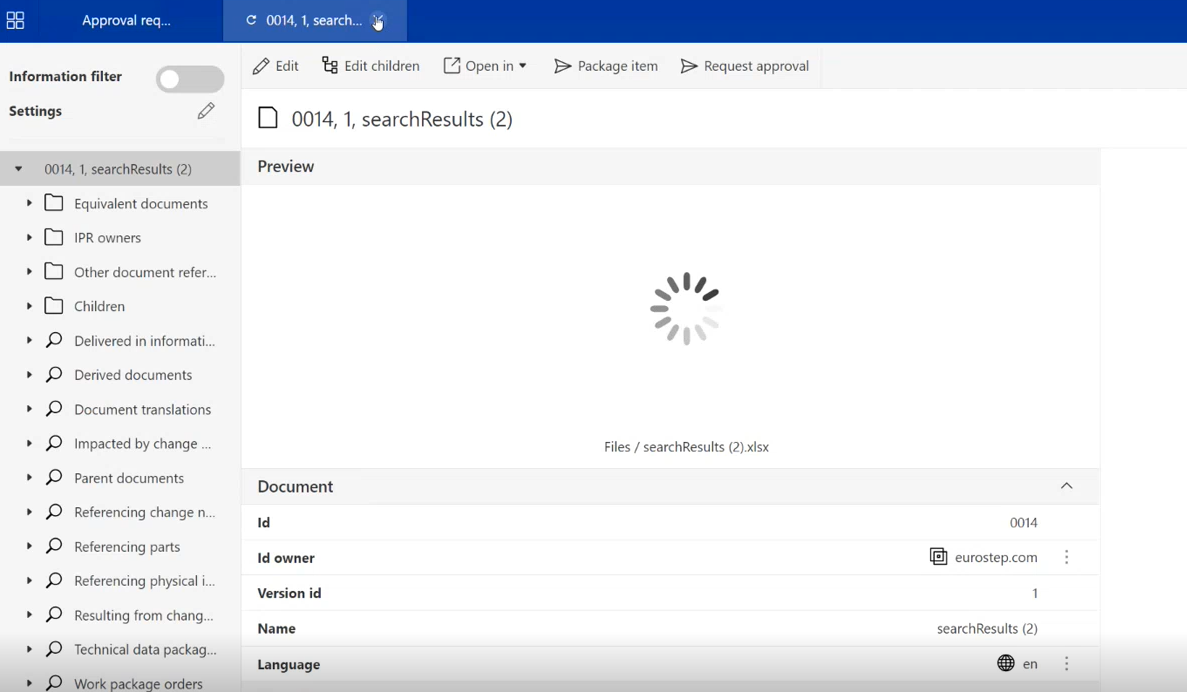Click the Request approval button
Screen dimensions: 1187x692
[745, 66]
